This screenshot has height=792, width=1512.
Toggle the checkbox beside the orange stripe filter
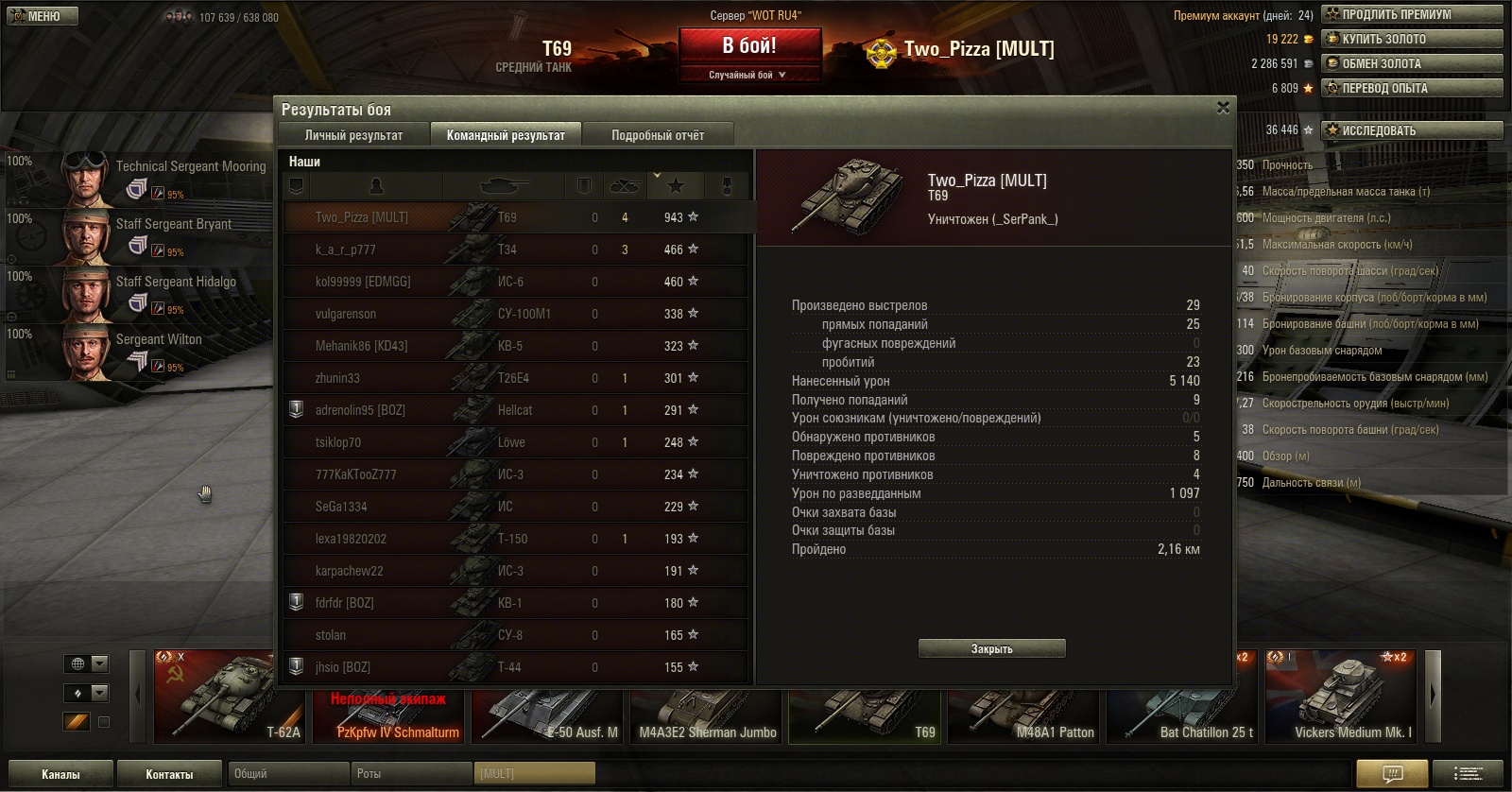[104, 722]
